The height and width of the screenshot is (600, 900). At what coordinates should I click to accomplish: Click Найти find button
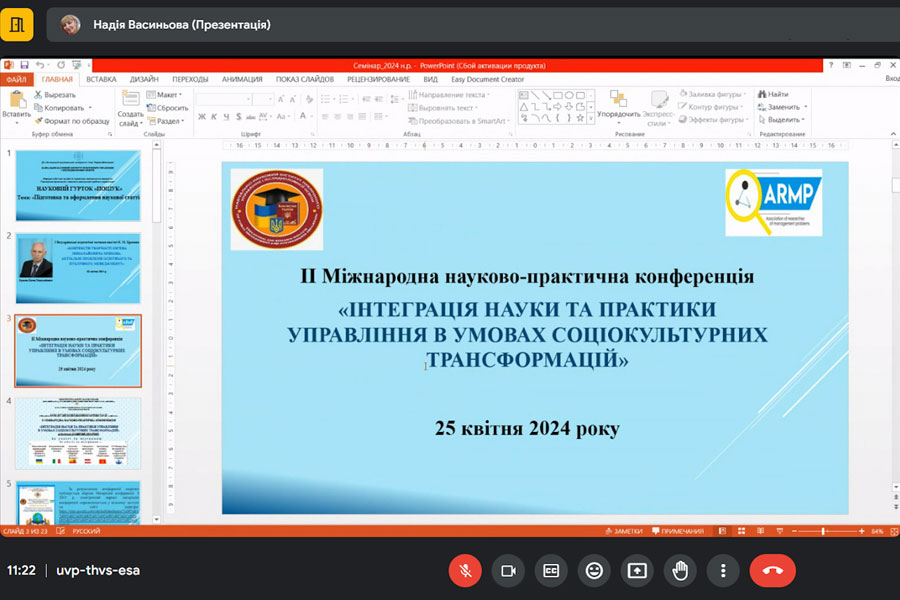[x=773, y=94]
